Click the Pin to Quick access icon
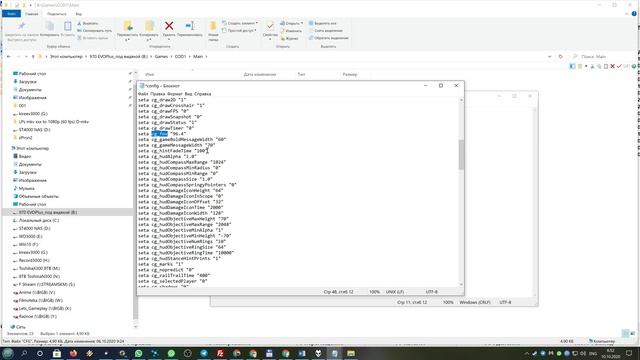The height and width of the screenshot is (360, 640). [21, 26]
